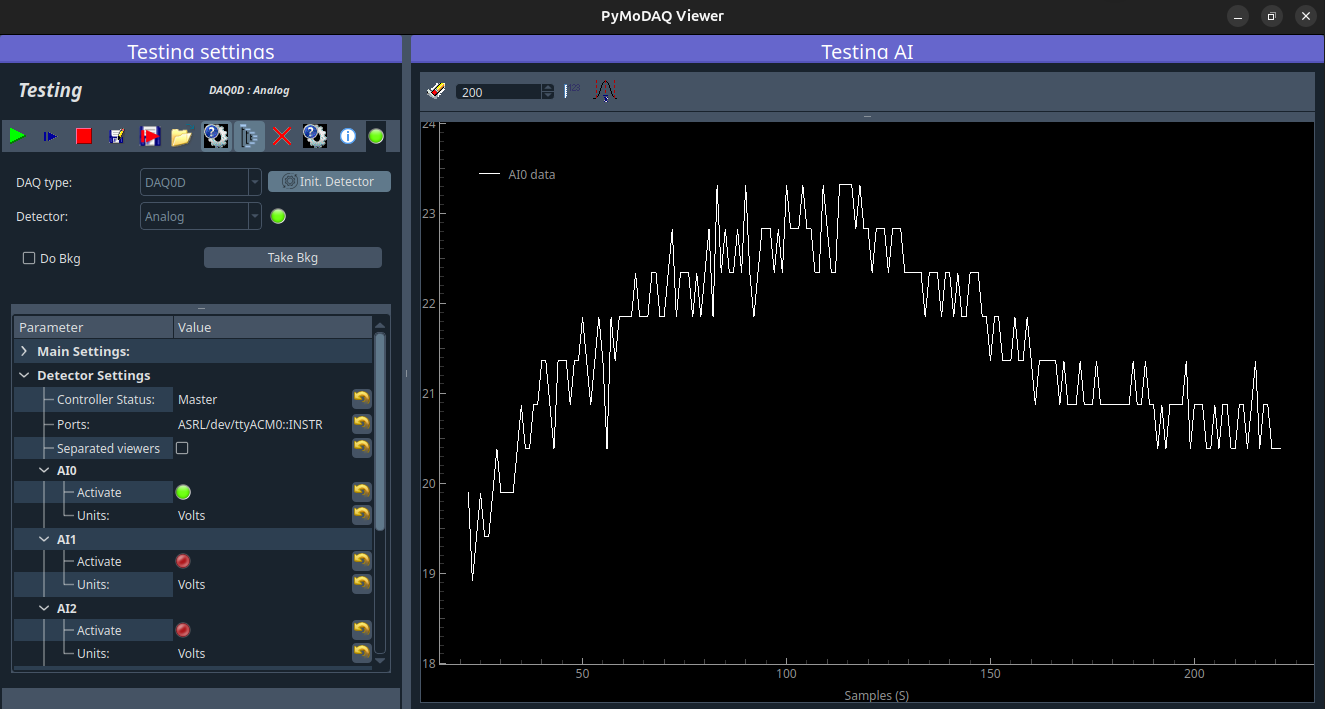Check the Do Bkg checkbox
This screenshot has height=709, width=1325.
point(29,258)
